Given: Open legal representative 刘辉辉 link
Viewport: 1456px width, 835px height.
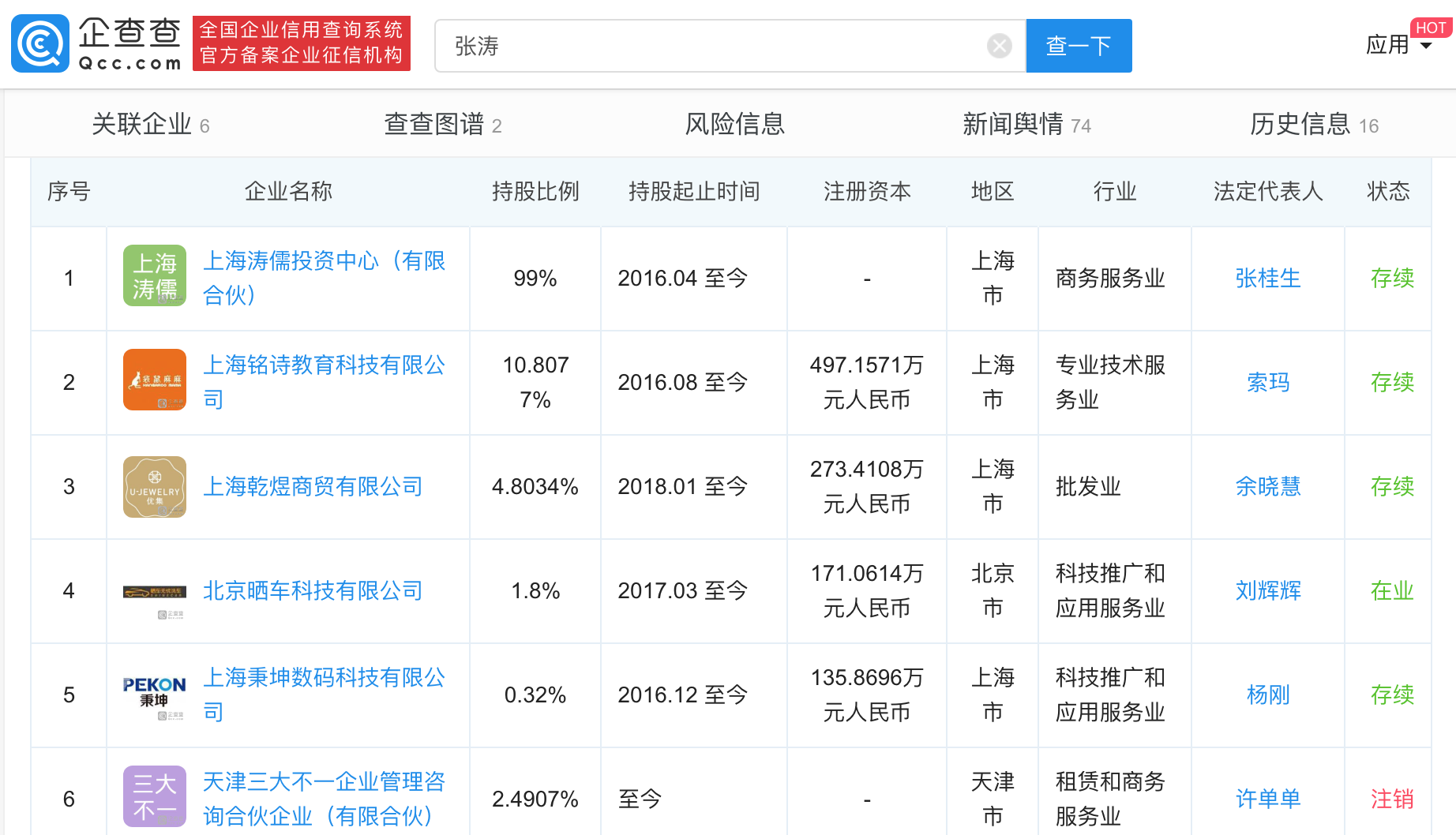Looking at the screenshot, I should [1267, 591].
